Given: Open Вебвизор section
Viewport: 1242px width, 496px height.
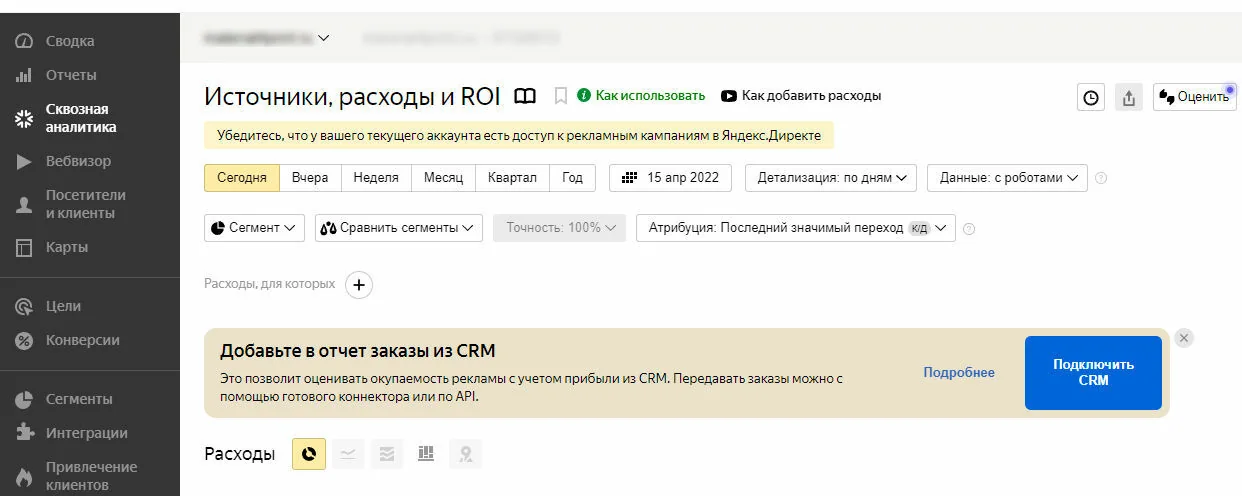Looking at the screenshot, I should [x=78, y=161].
